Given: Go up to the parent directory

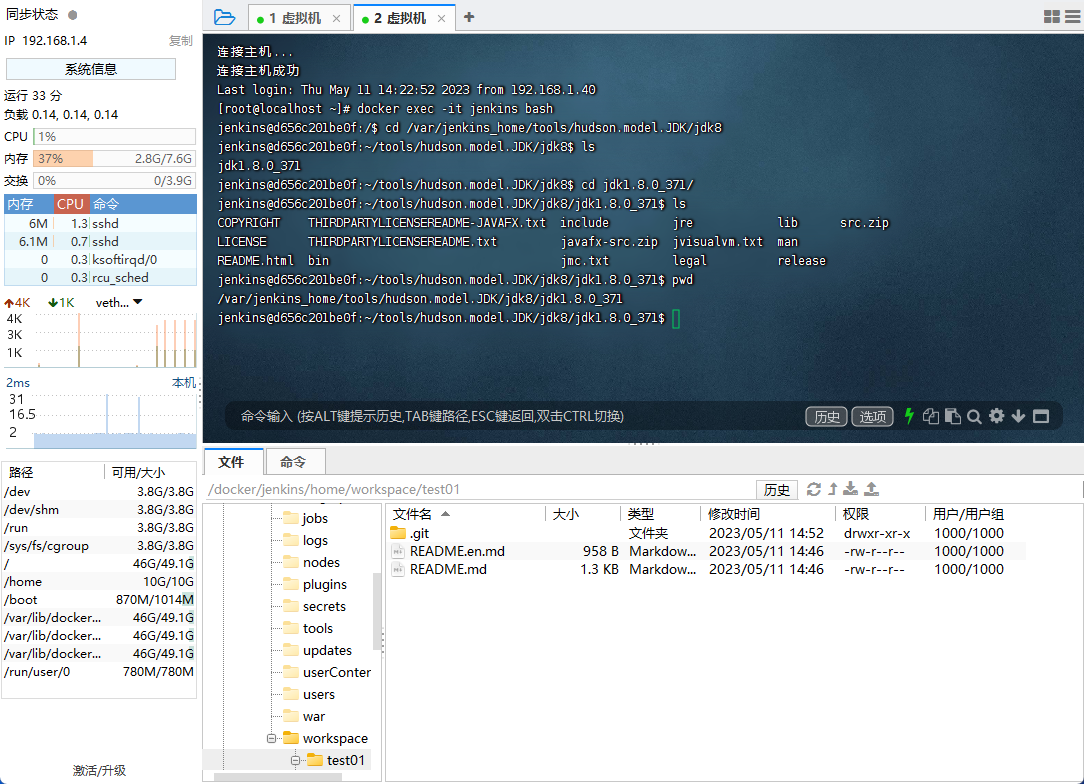Looking at the screenshot, I should click(832, 489).
